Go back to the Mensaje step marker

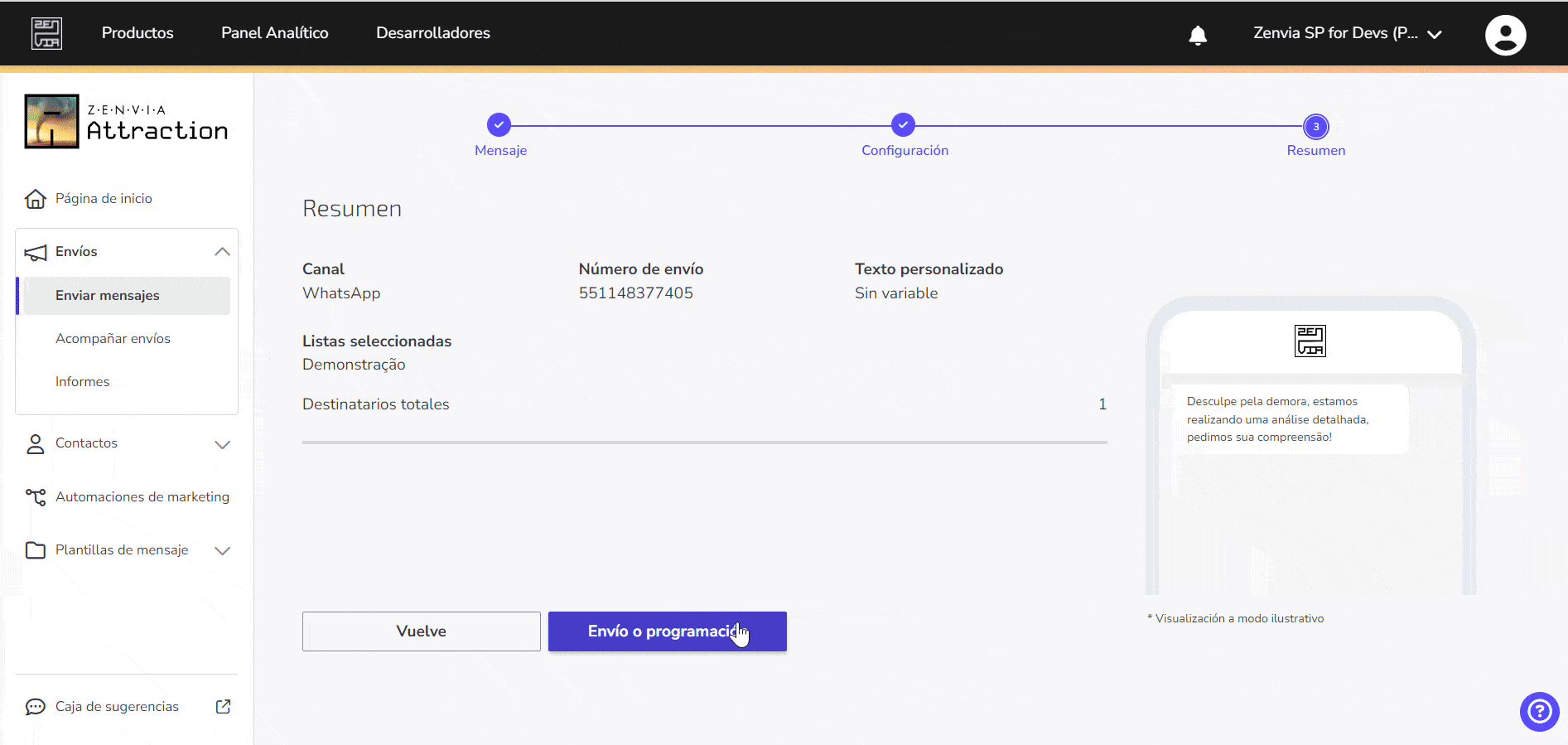[499, 124]
